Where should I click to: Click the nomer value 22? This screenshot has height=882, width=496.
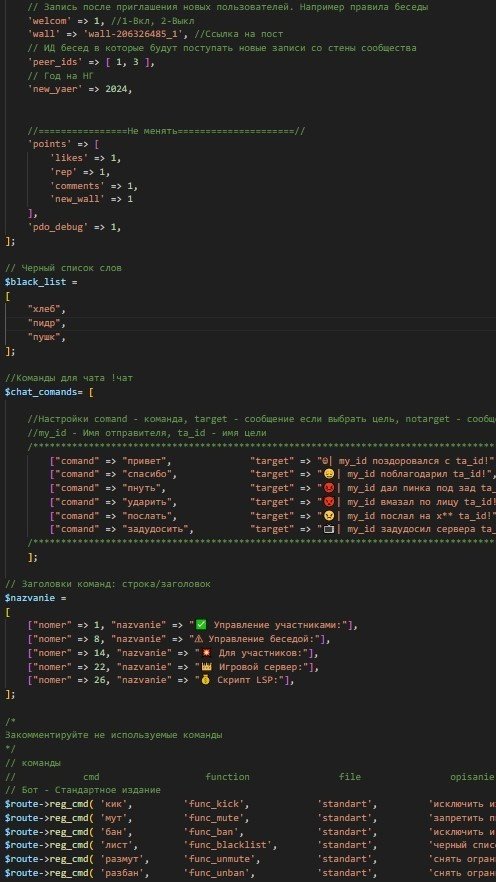click(x=100, y=667)
